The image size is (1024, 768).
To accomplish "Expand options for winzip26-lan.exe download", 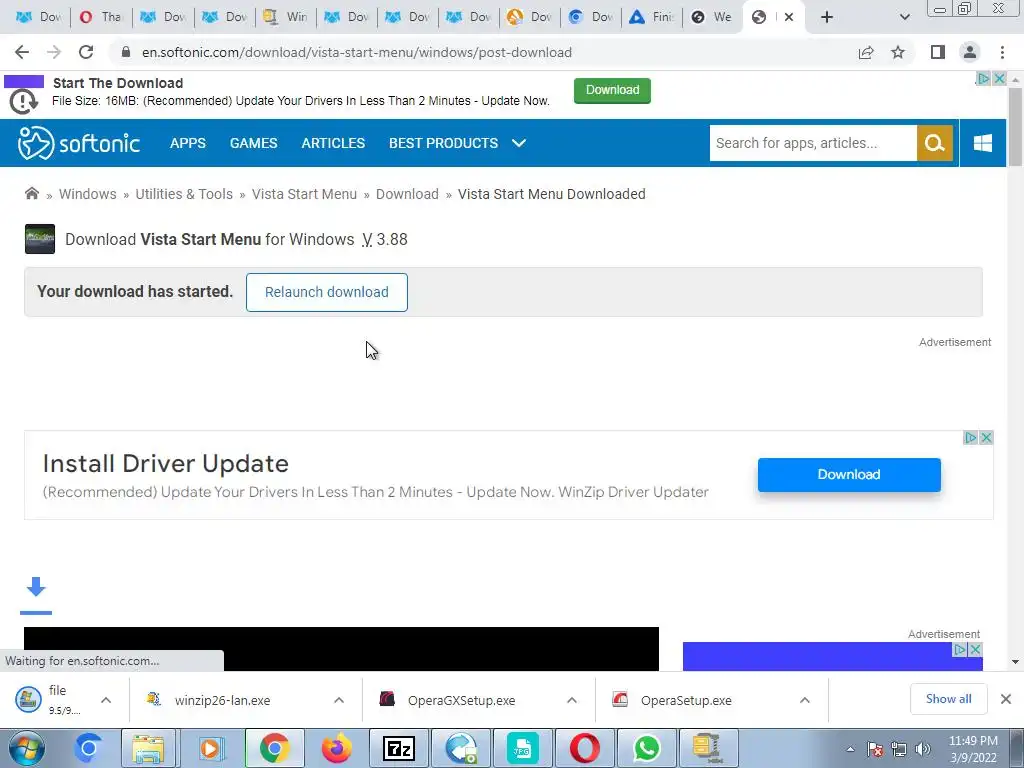I will pyautogui.click(x=339, y=700).
